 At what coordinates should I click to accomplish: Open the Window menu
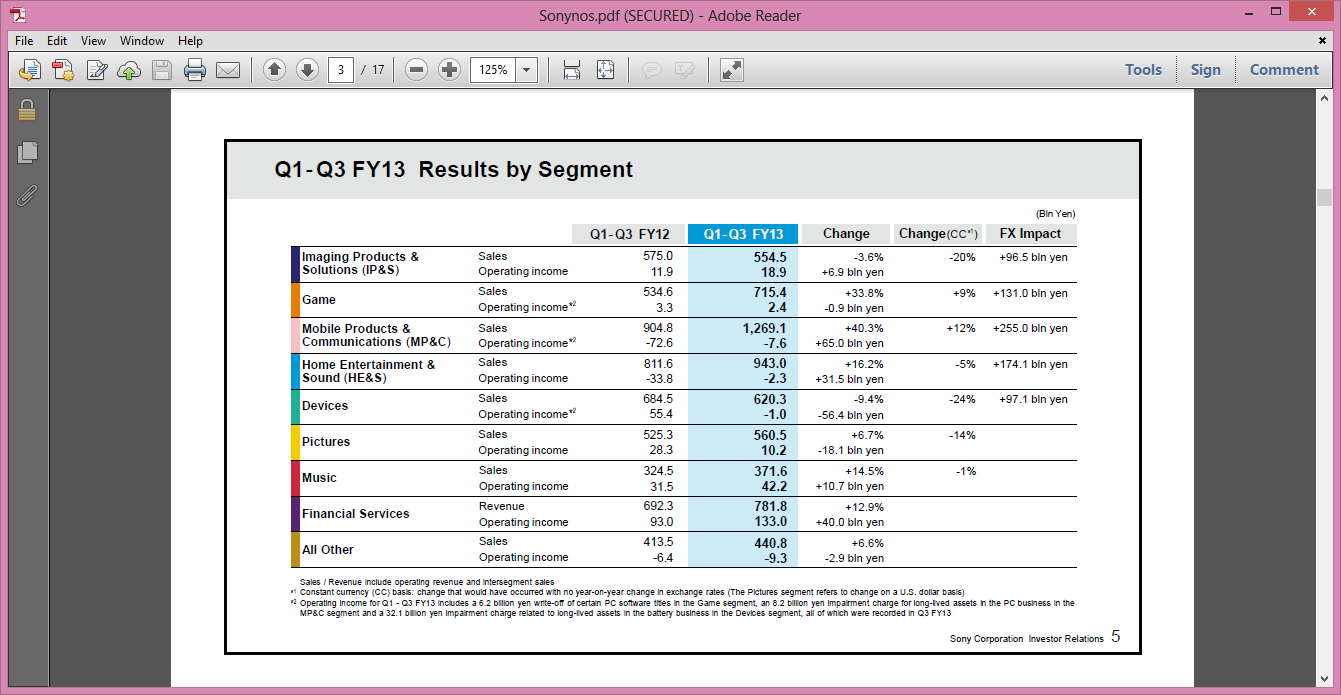pyautogui.click(x=142, y=41)
